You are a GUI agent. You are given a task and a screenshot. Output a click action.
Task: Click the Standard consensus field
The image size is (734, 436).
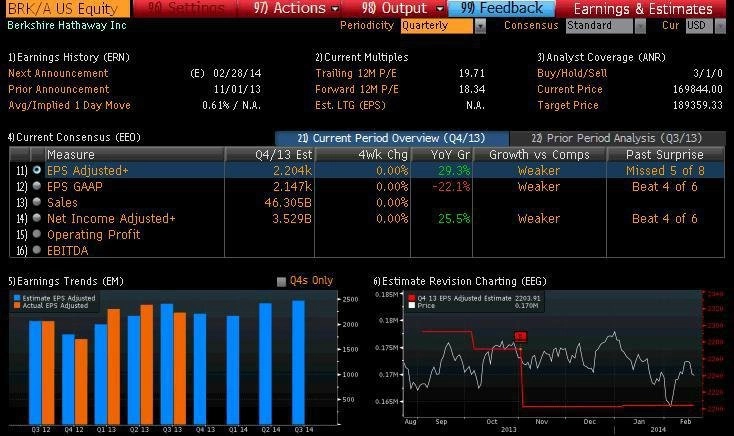[x=599, y=26]
